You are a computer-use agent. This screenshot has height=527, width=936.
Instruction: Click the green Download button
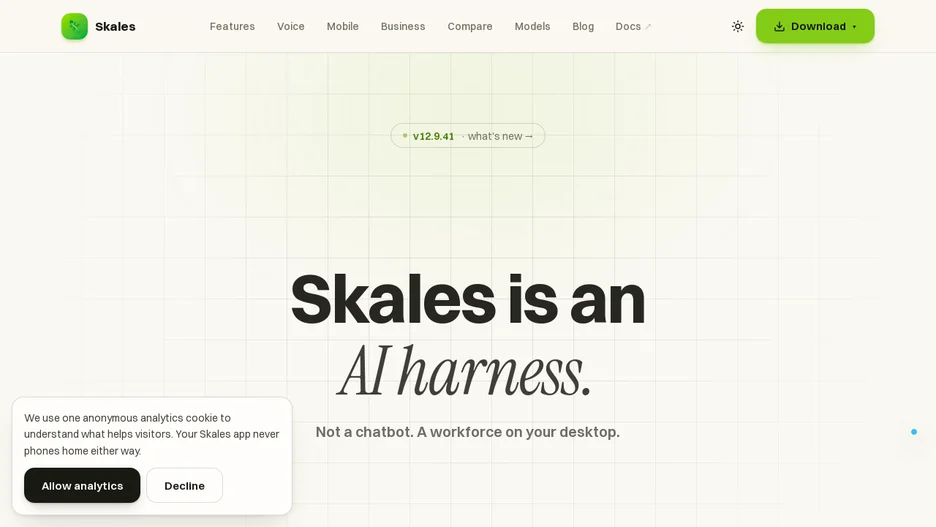(815, 26)
